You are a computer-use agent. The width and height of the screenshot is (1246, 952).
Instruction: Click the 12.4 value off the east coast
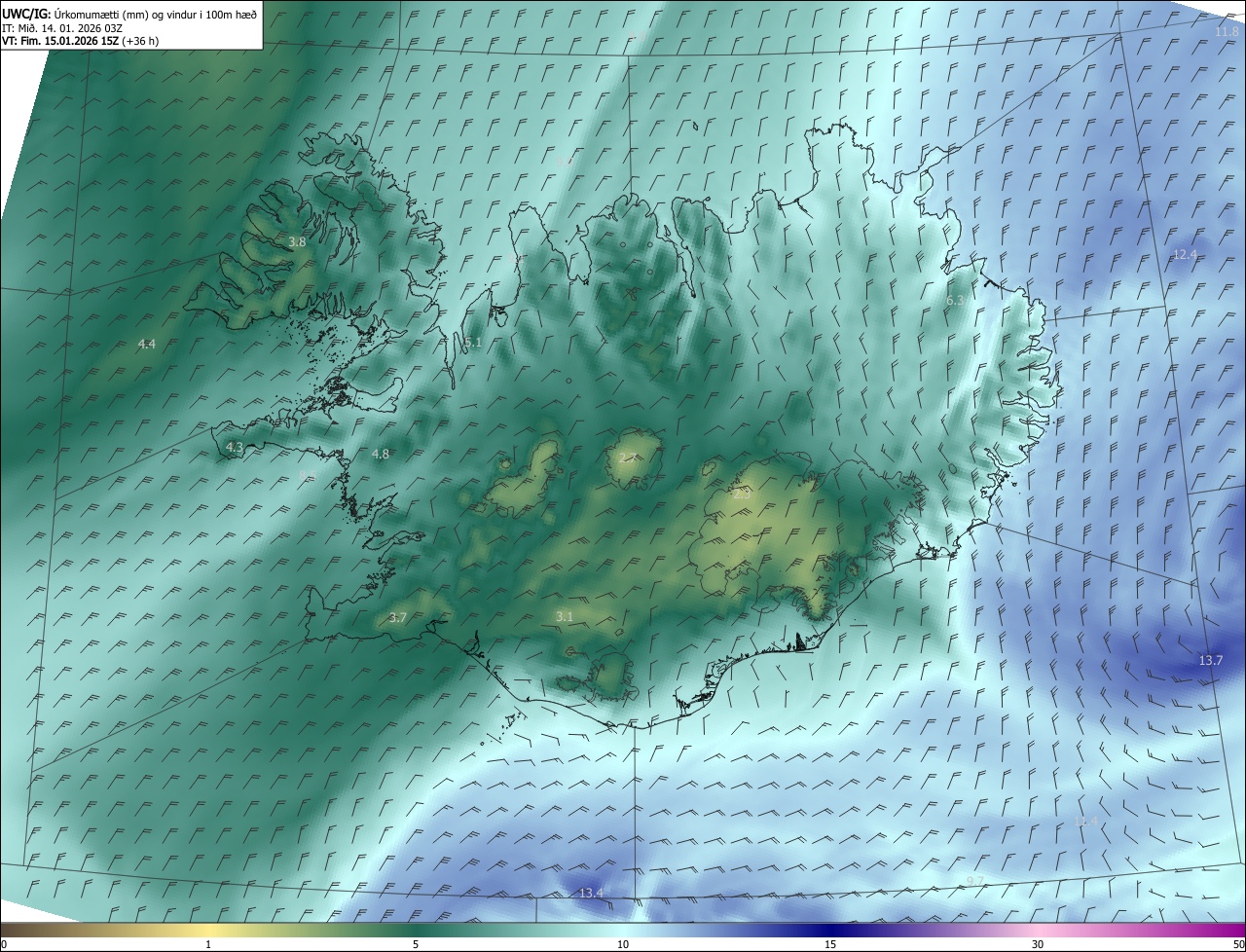(1184, 254)
